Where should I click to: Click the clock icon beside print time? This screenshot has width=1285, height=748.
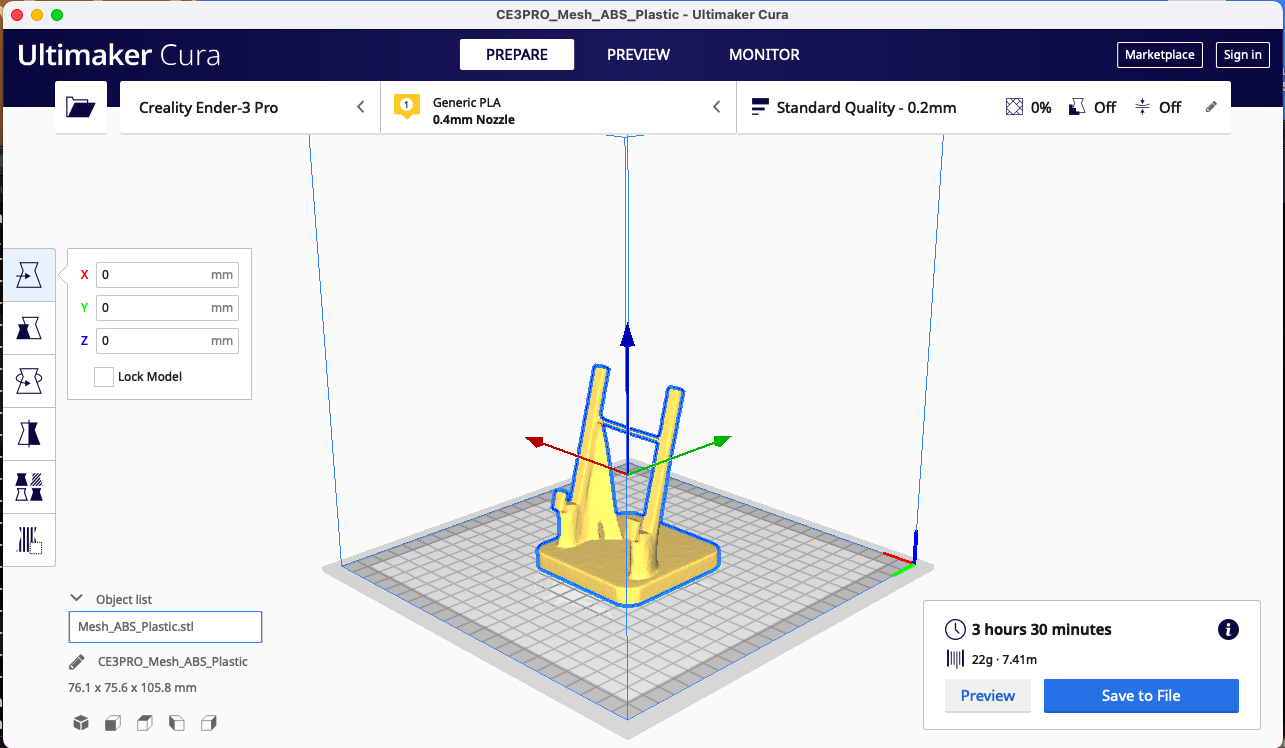click(956, 629)
